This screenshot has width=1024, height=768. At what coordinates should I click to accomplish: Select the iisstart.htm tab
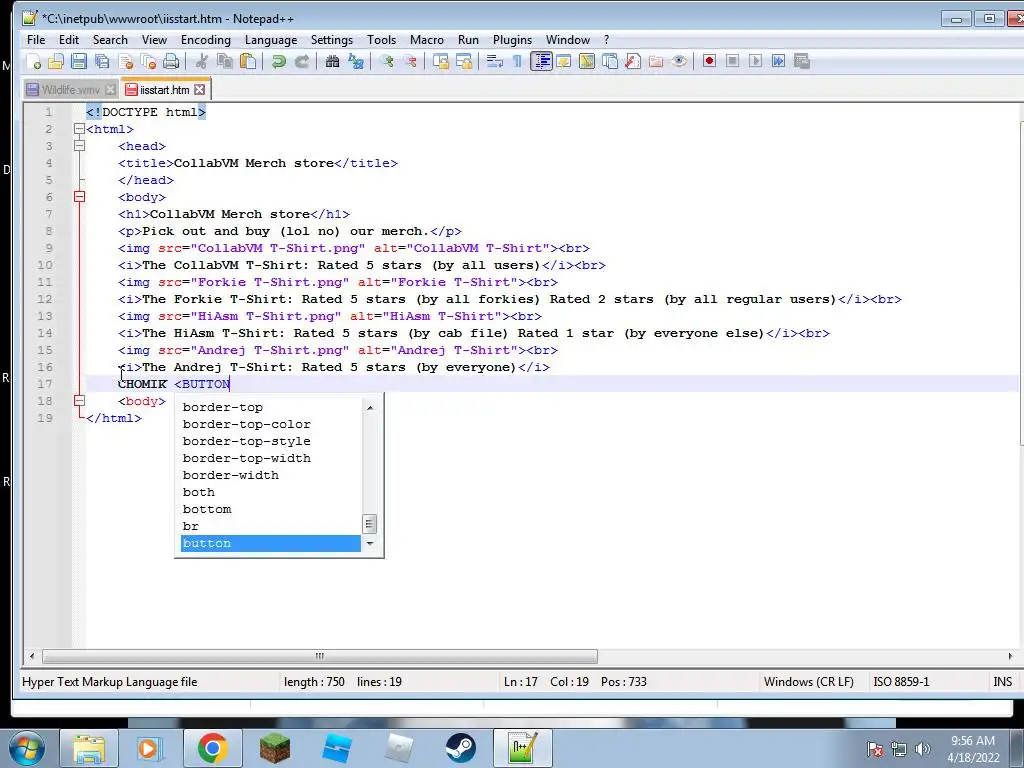click(165, 89)
